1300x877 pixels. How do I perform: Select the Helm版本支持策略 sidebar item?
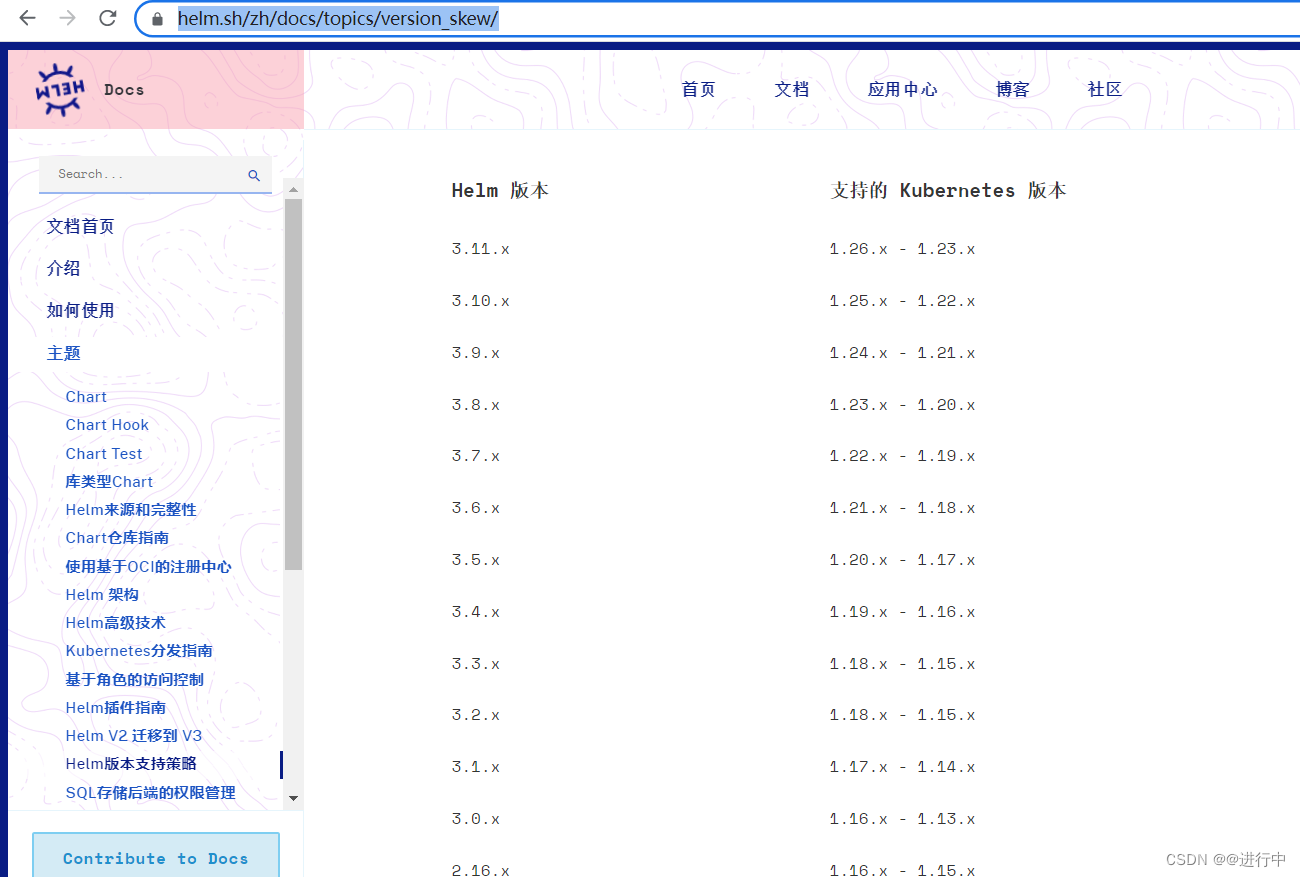(128, 763)
